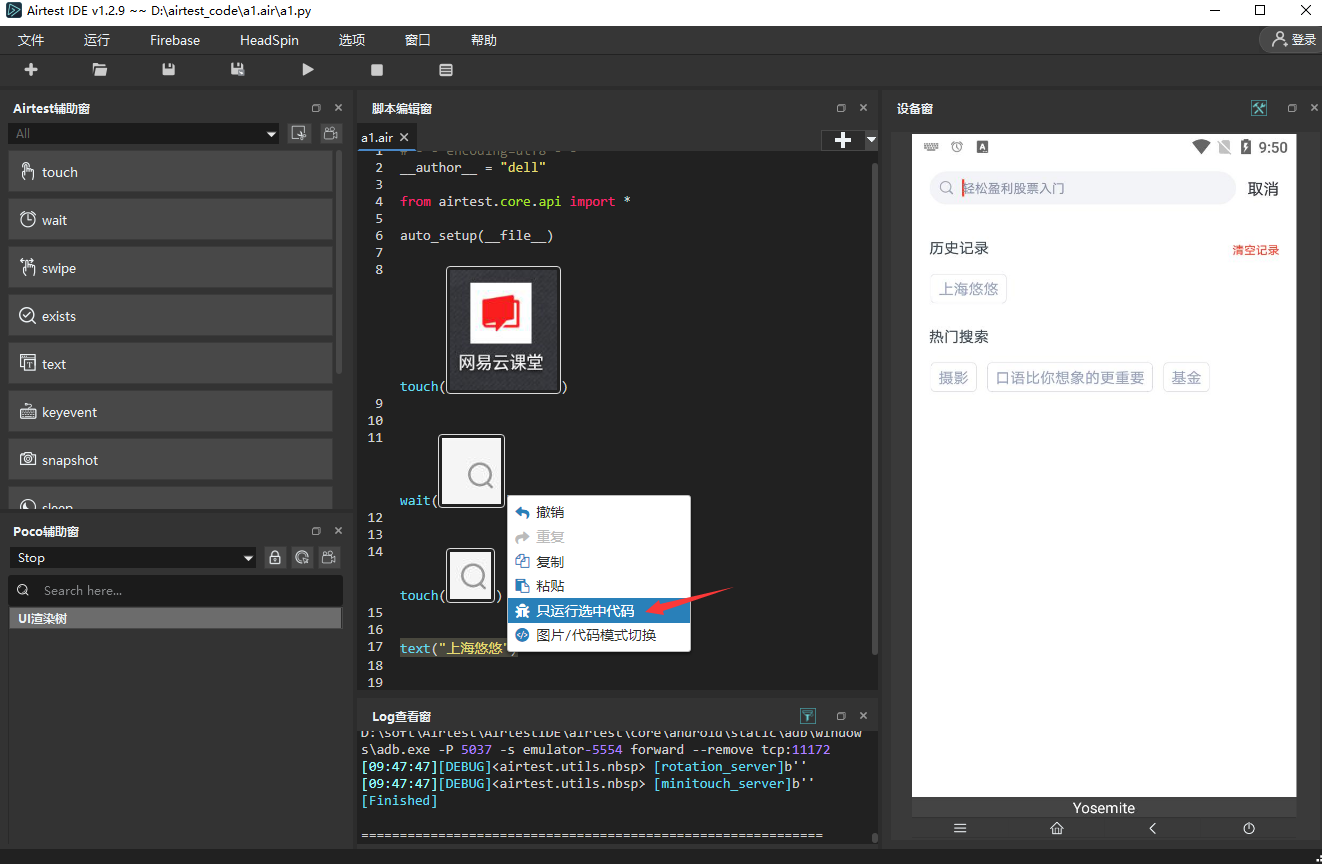Screen dimensions: 1322x864
Task: Click the log filter icon in Log panel
Action: pos(808,716)
